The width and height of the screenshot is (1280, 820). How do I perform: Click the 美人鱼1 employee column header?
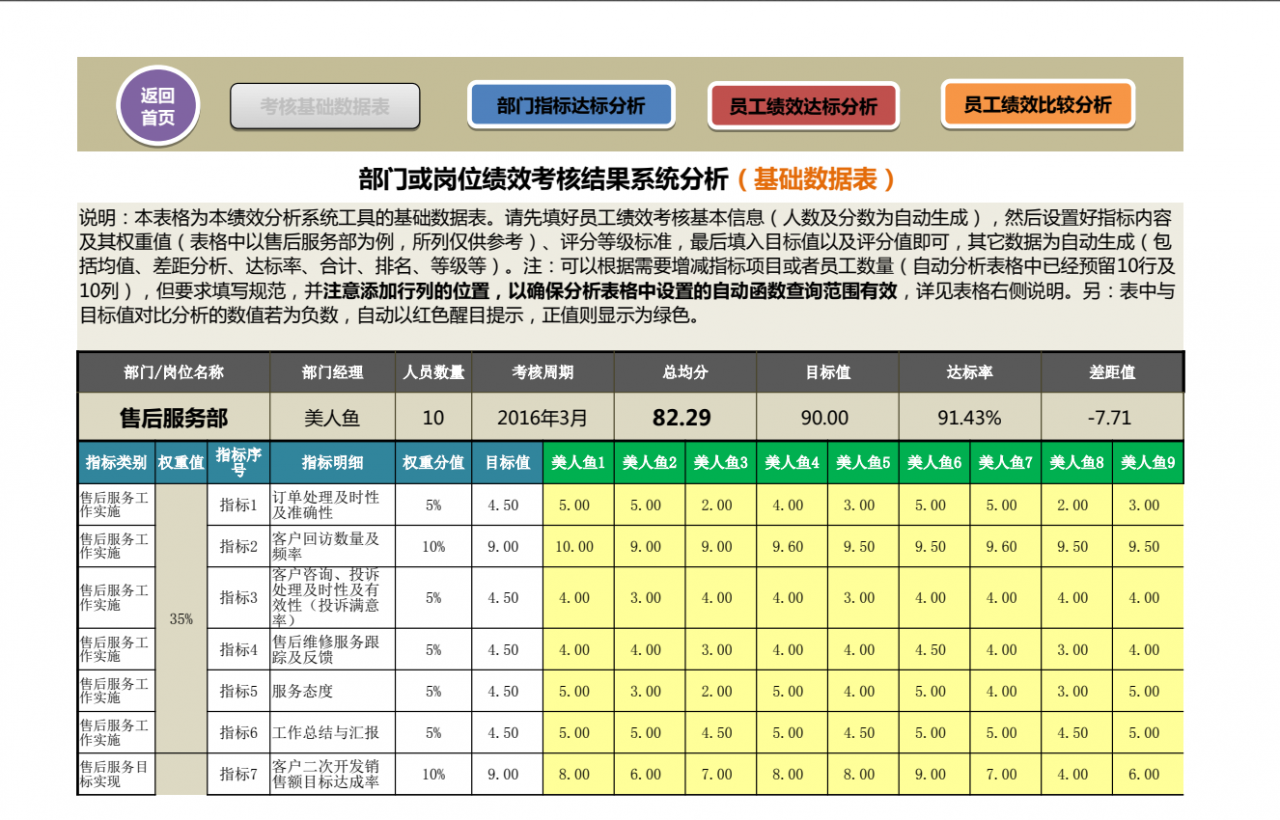click(578, 463)
